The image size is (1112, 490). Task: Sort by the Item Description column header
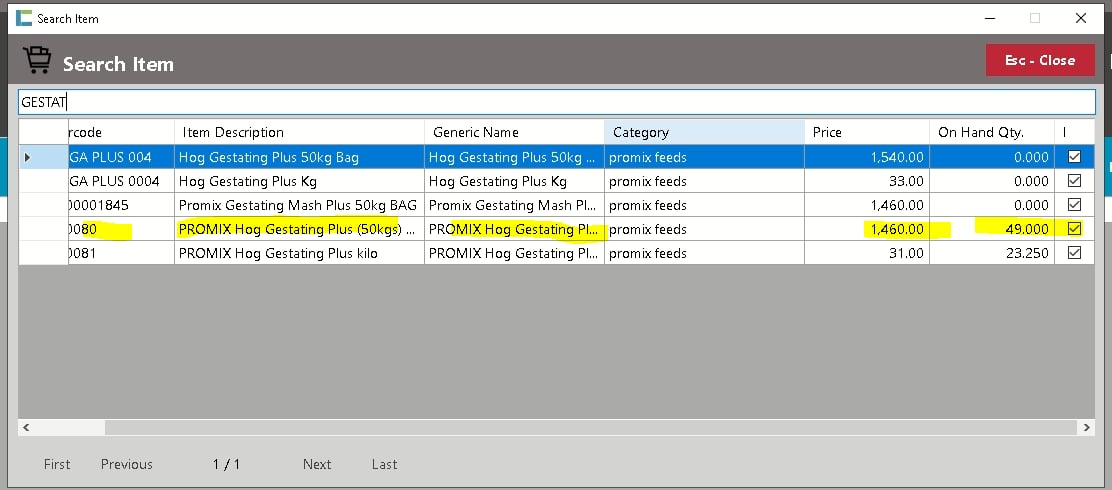pyautogui.click(x=298, y=132)
